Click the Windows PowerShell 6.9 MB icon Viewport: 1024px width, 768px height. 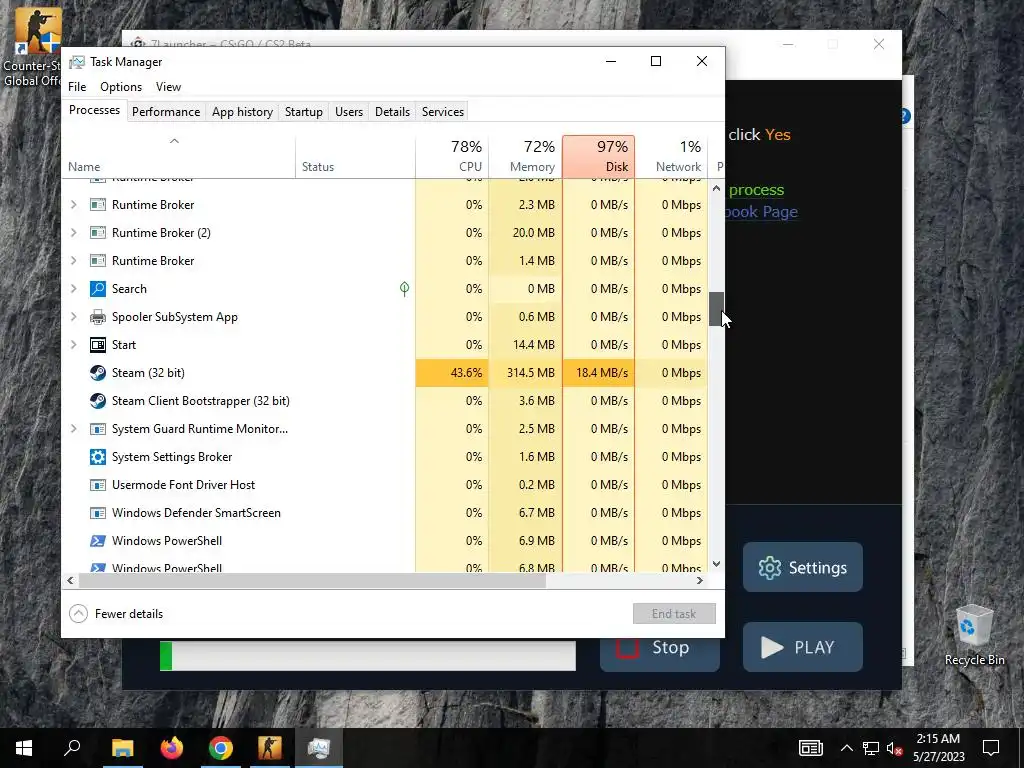(98, 541)
